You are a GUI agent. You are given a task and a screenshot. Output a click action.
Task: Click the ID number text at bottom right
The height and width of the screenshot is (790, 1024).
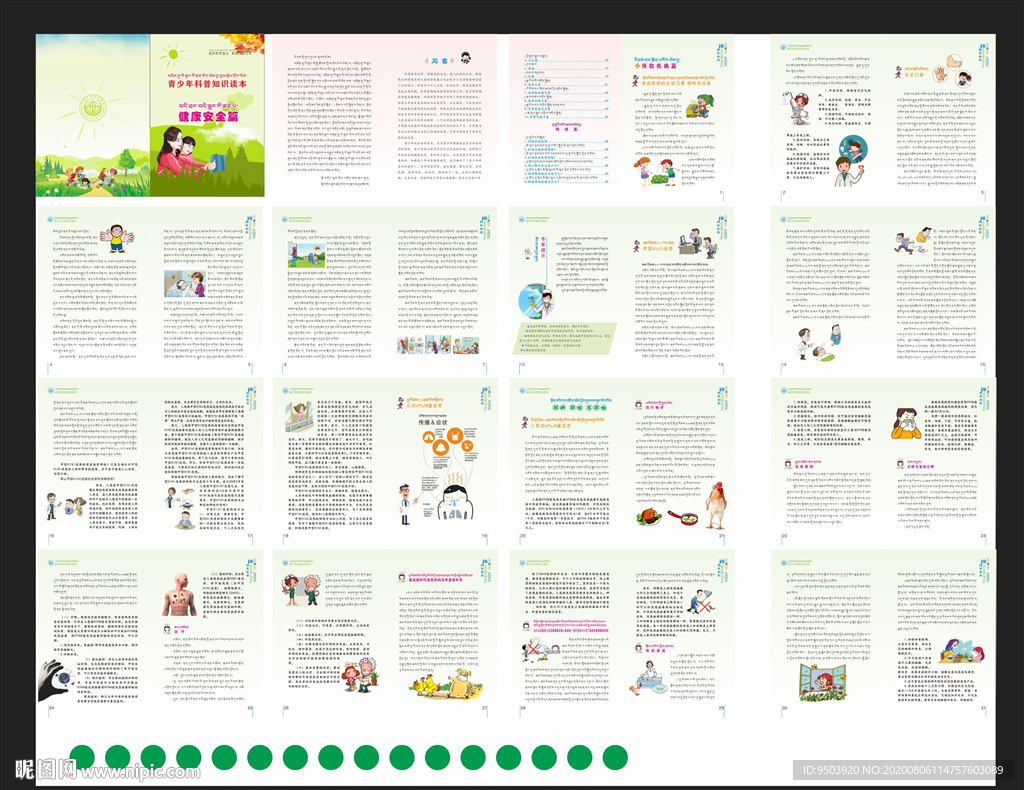(x=899, y=770)
